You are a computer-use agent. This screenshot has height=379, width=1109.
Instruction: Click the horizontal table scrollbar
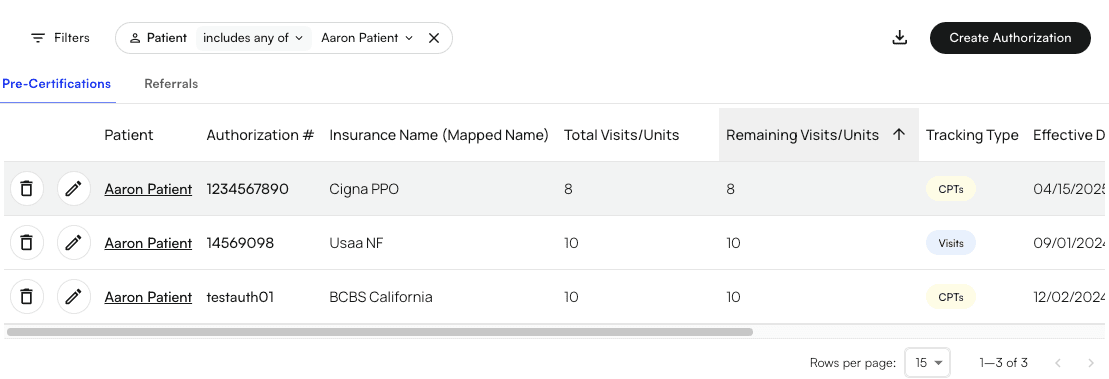[380, 331]
